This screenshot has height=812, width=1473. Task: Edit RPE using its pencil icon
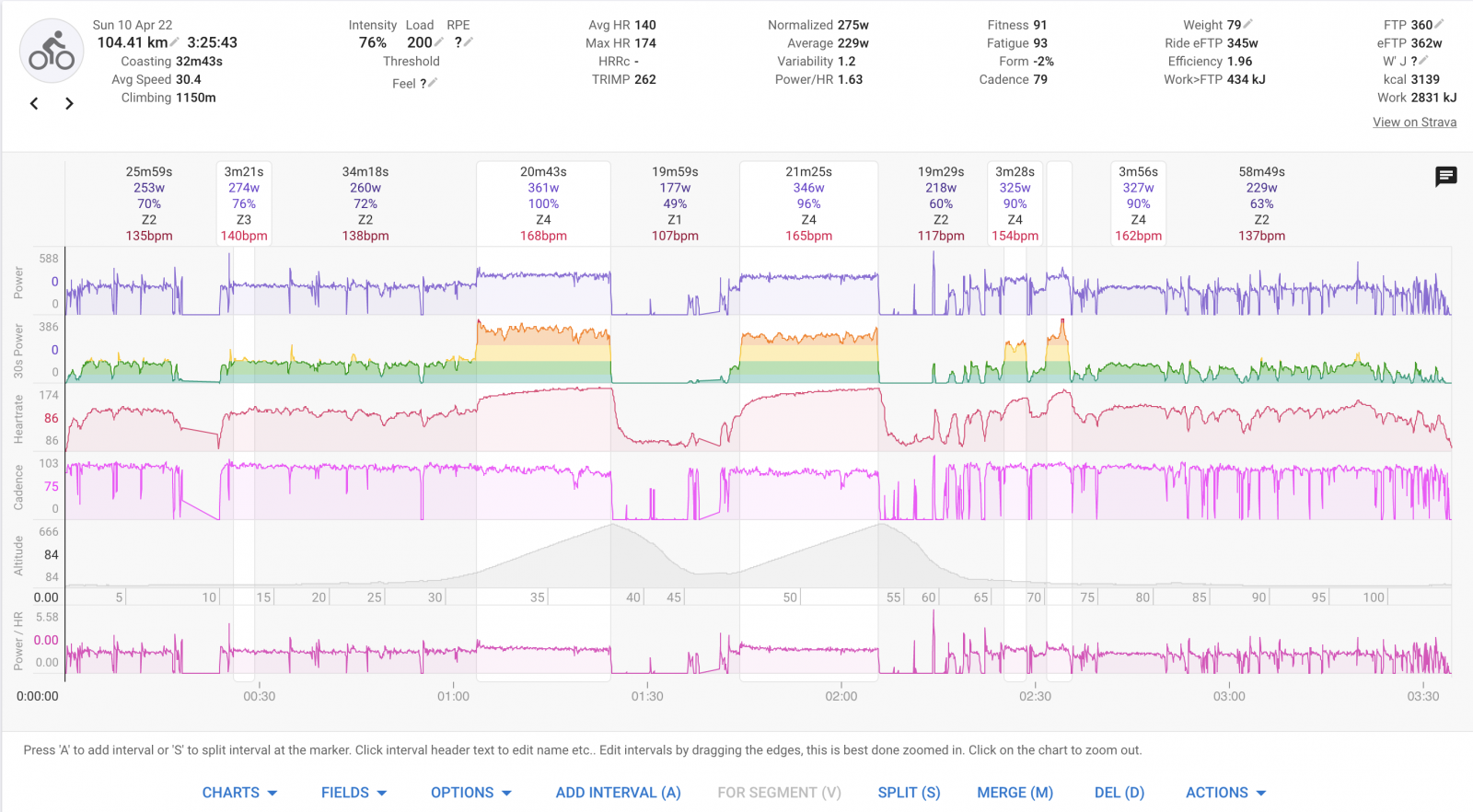click(x=469, y=42)
